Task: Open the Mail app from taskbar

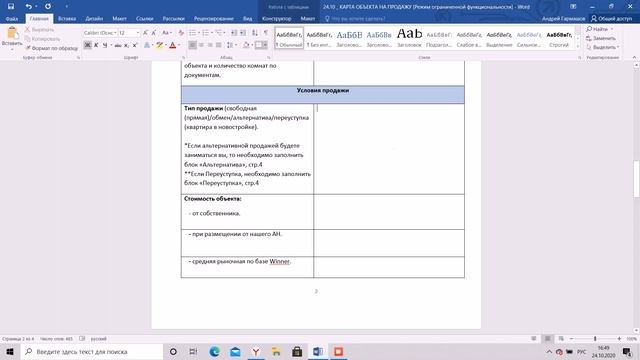Action: coord(235,351)
